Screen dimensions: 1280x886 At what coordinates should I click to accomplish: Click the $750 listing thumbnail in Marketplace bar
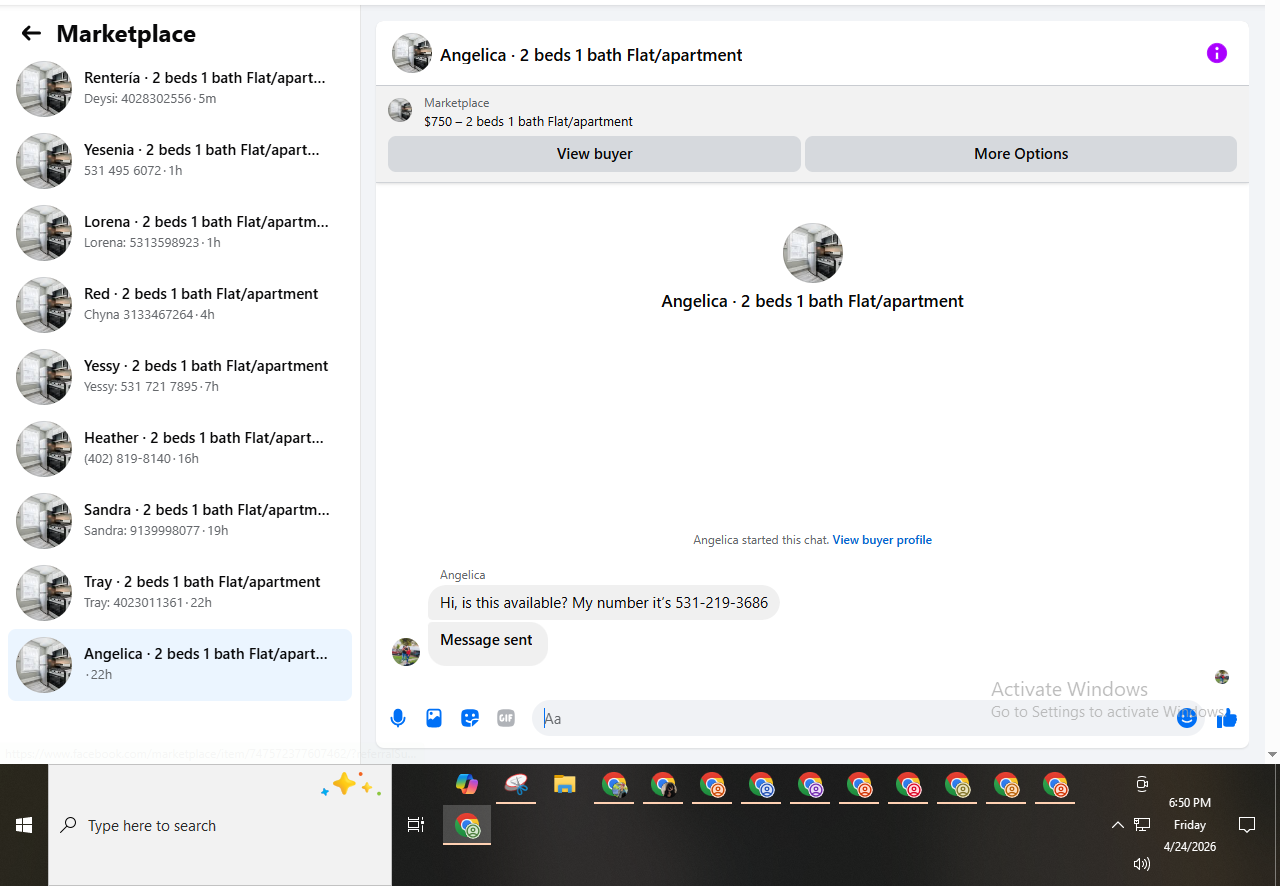point(400,110)
